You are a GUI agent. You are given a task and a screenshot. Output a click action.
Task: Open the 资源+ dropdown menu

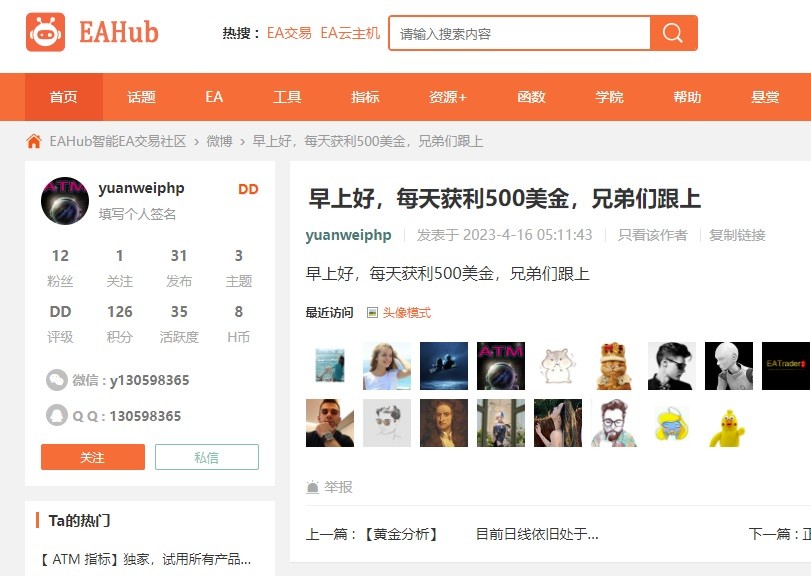coord(448,97)
